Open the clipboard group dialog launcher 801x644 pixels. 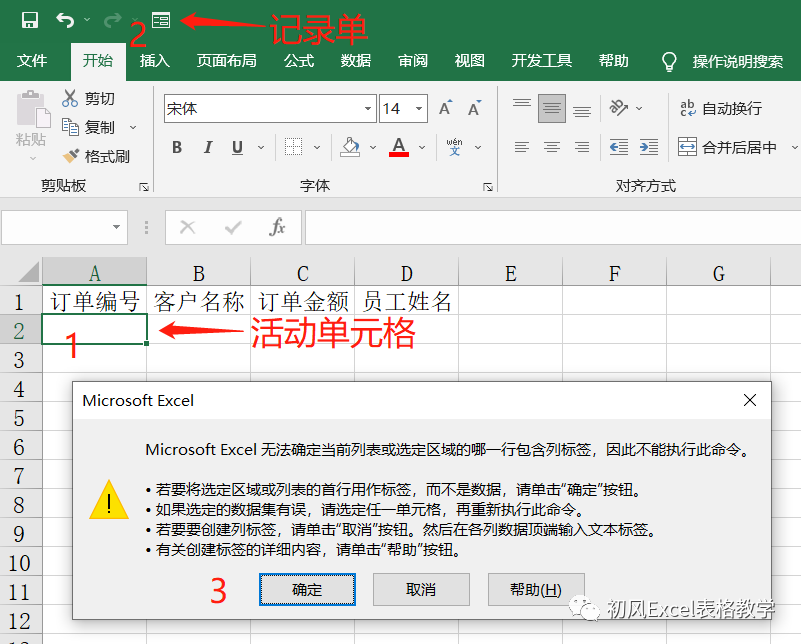point(144,187)
